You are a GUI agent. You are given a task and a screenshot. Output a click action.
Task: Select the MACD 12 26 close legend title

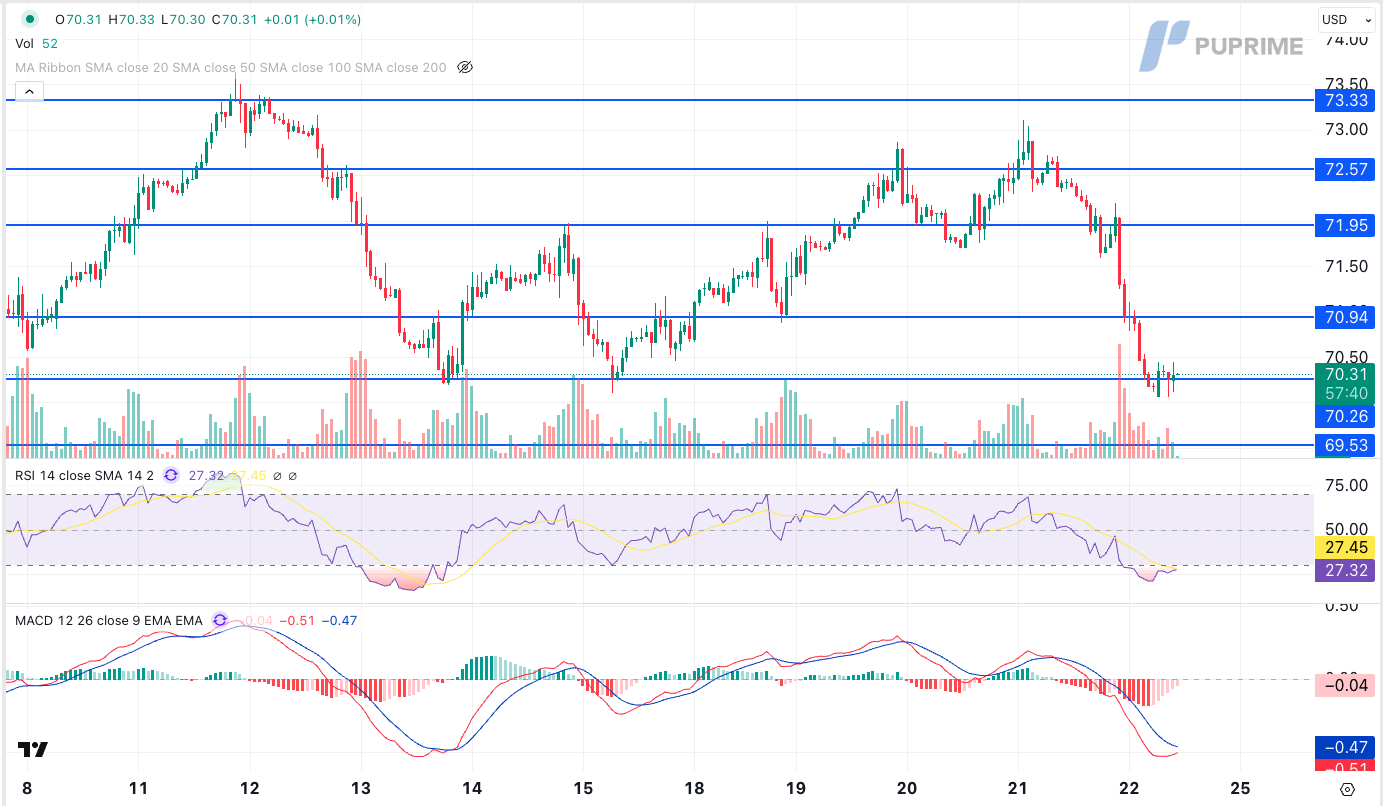coord(108,620)
